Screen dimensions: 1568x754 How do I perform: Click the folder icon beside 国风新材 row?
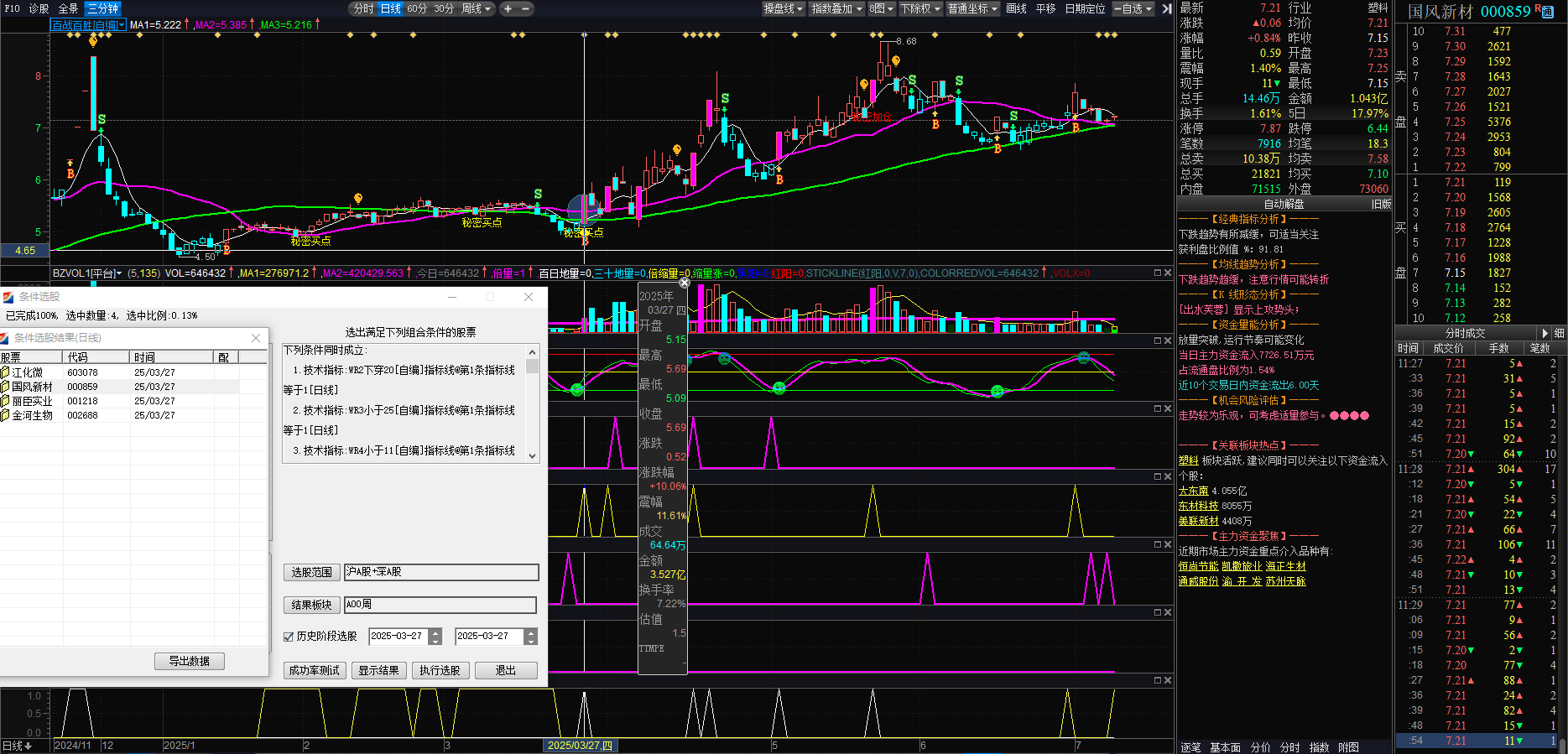(5, 387)
